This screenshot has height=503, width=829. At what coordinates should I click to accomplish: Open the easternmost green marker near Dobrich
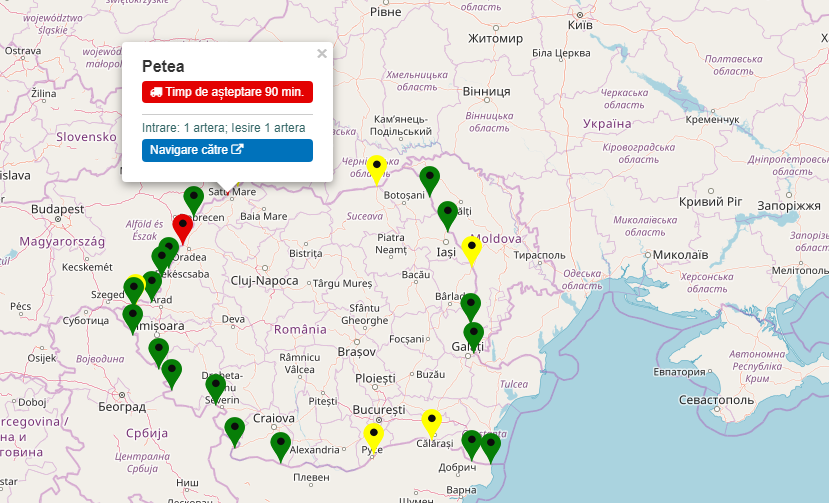pyautogui.click(x=490, y=447)
